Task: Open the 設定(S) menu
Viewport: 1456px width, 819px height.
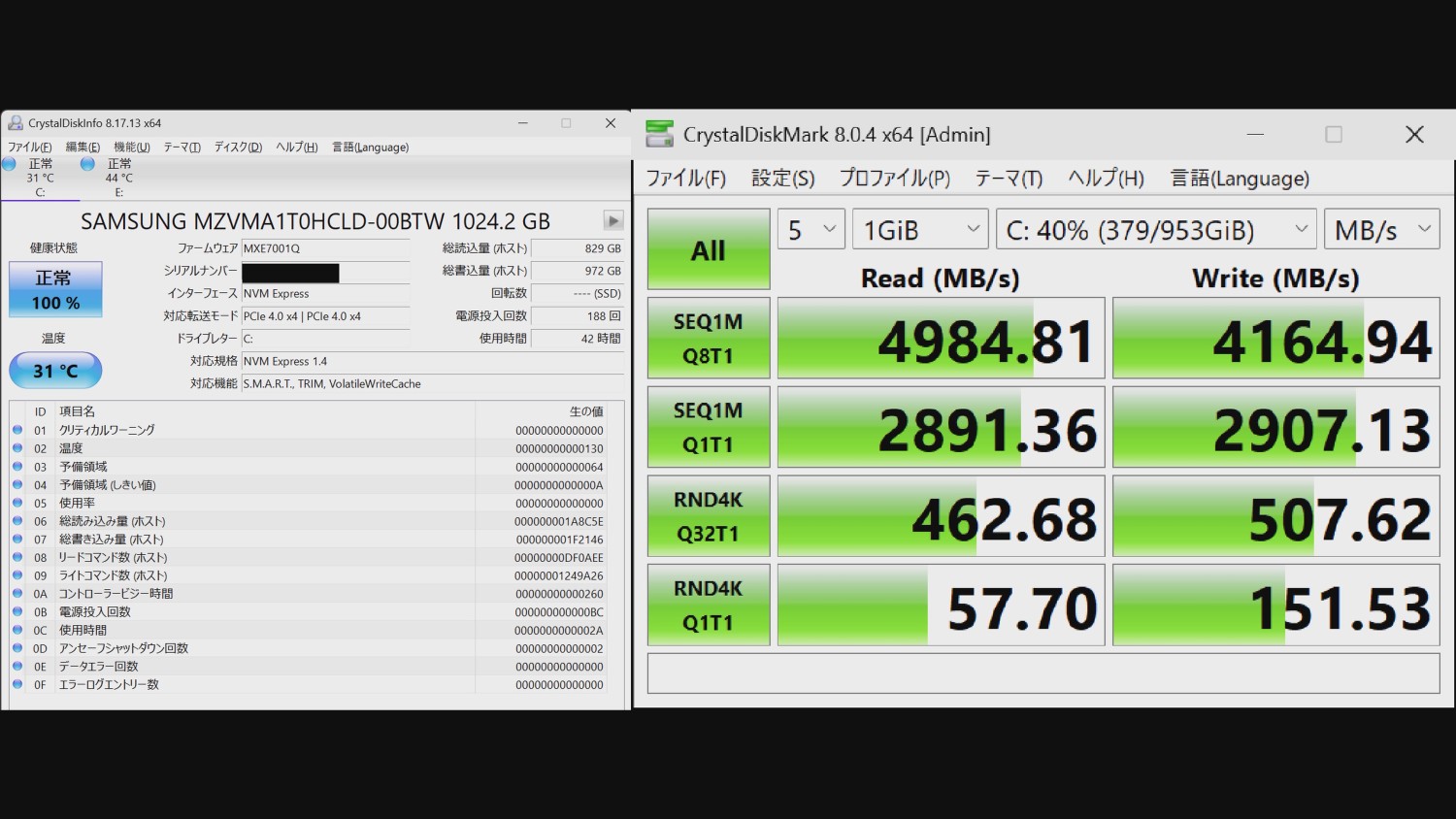Action: (782, 179)
